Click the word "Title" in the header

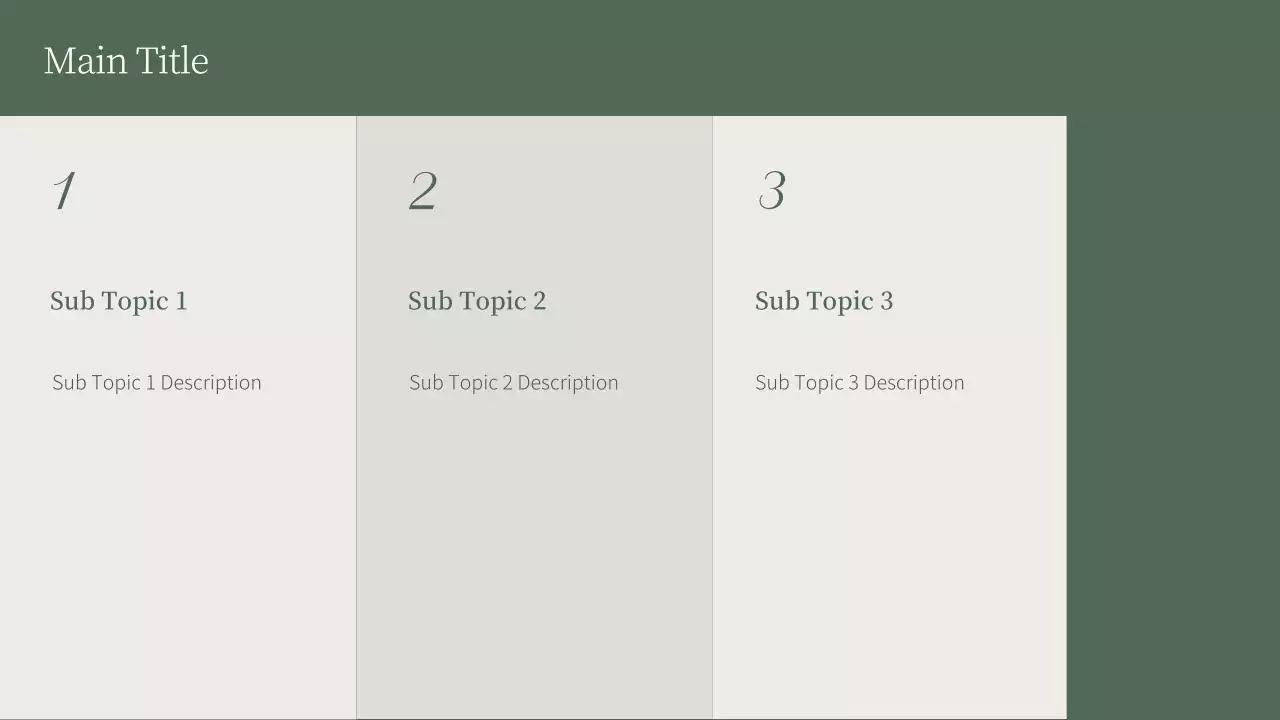(172, 61)
